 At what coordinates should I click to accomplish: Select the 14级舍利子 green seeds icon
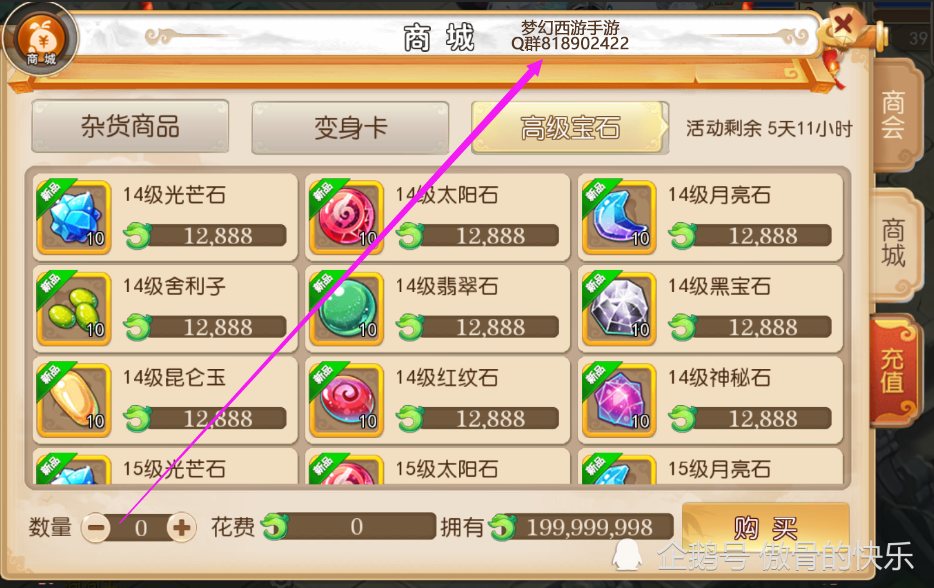click(x=74, y=309)
